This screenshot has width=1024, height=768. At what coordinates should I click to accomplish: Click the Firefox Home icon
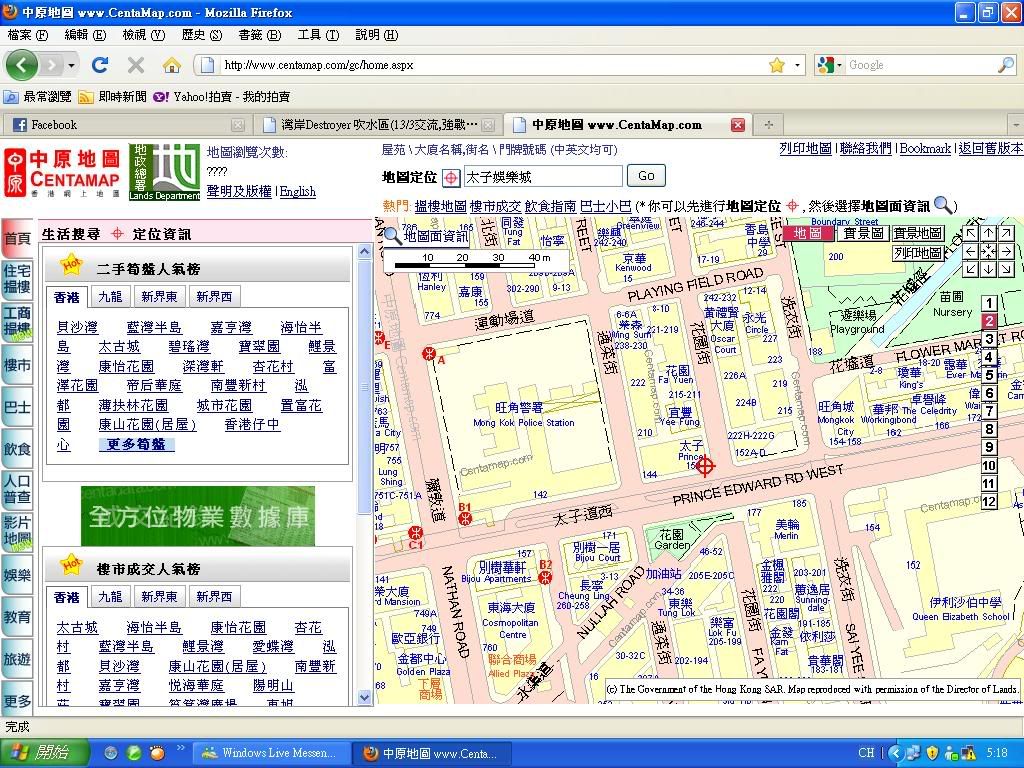tap(172, 65)
